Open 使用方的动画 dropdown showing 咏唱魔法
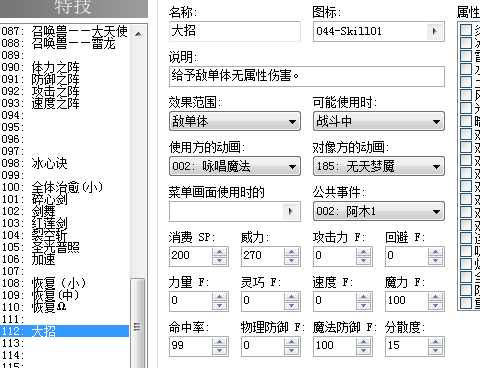Viewport: 480px width, 368px height. [235, 166]
